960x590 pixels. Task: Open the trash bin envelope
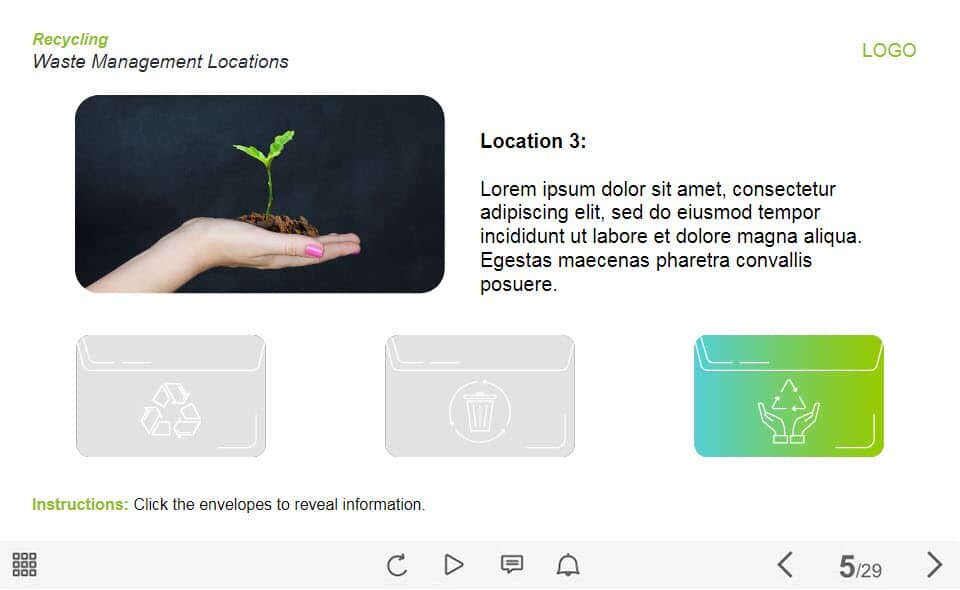[480, 395]
